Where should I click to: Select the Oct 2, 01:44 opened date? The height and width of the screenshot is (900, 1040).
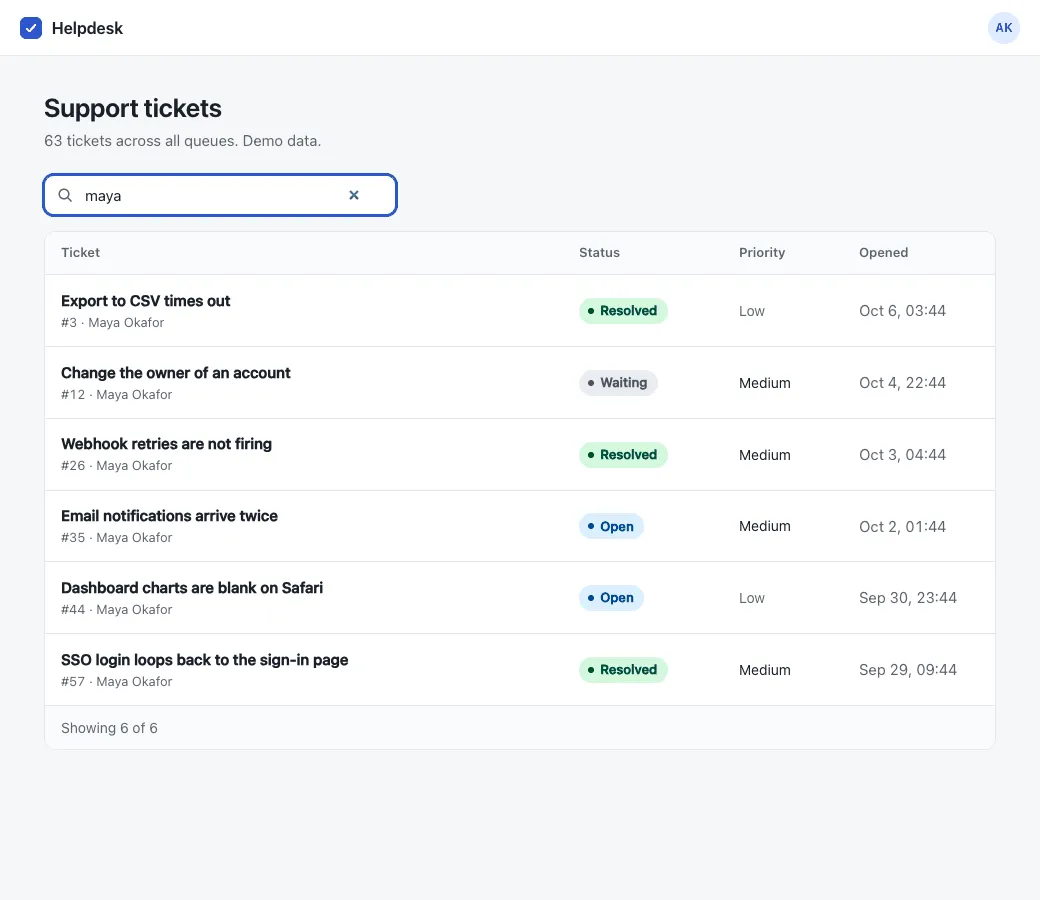(902, 527)
